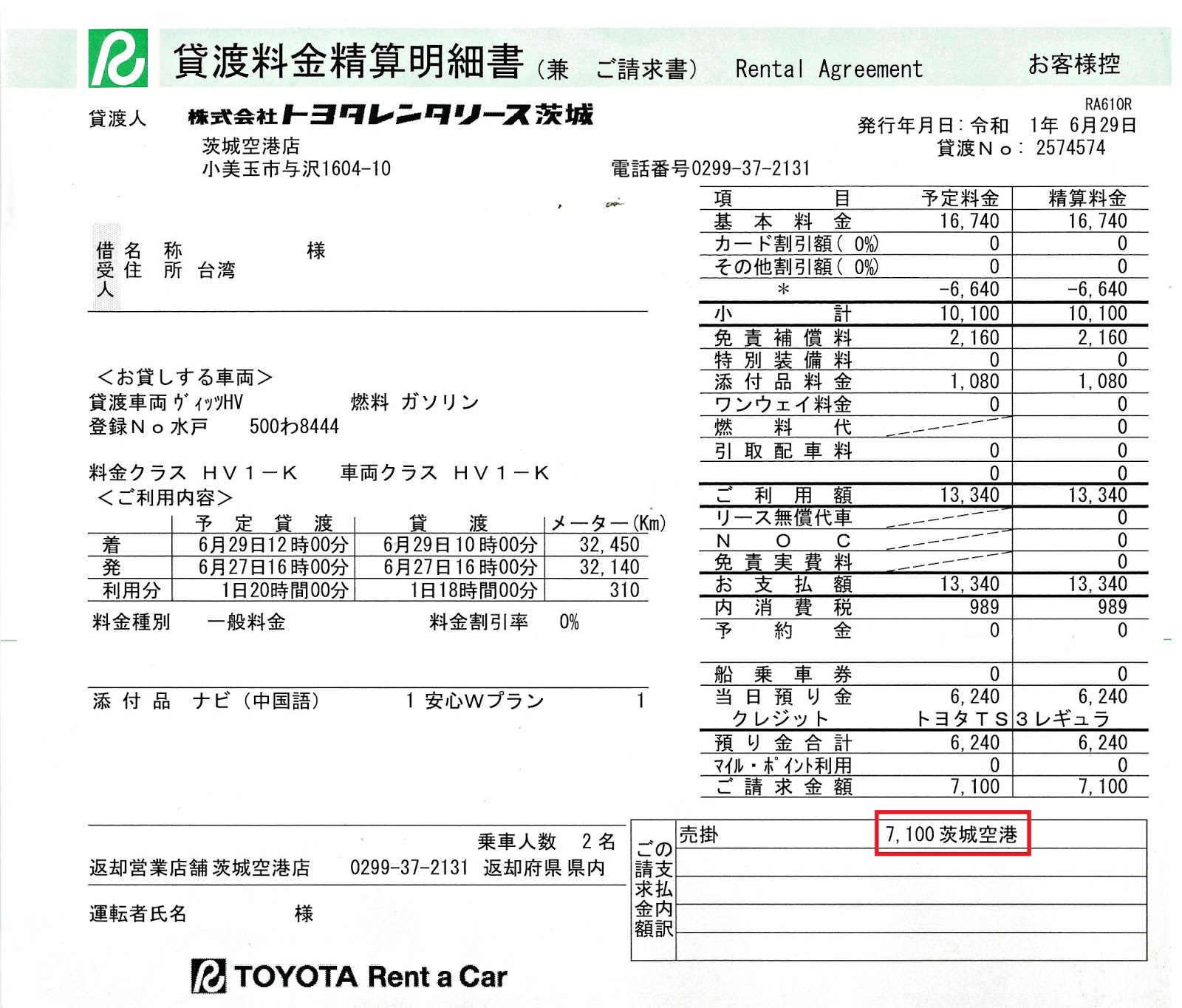Select planned return 6月29日12時00分
The height and width of the screenshot is (1008, 1182).
tap(273, 545)
